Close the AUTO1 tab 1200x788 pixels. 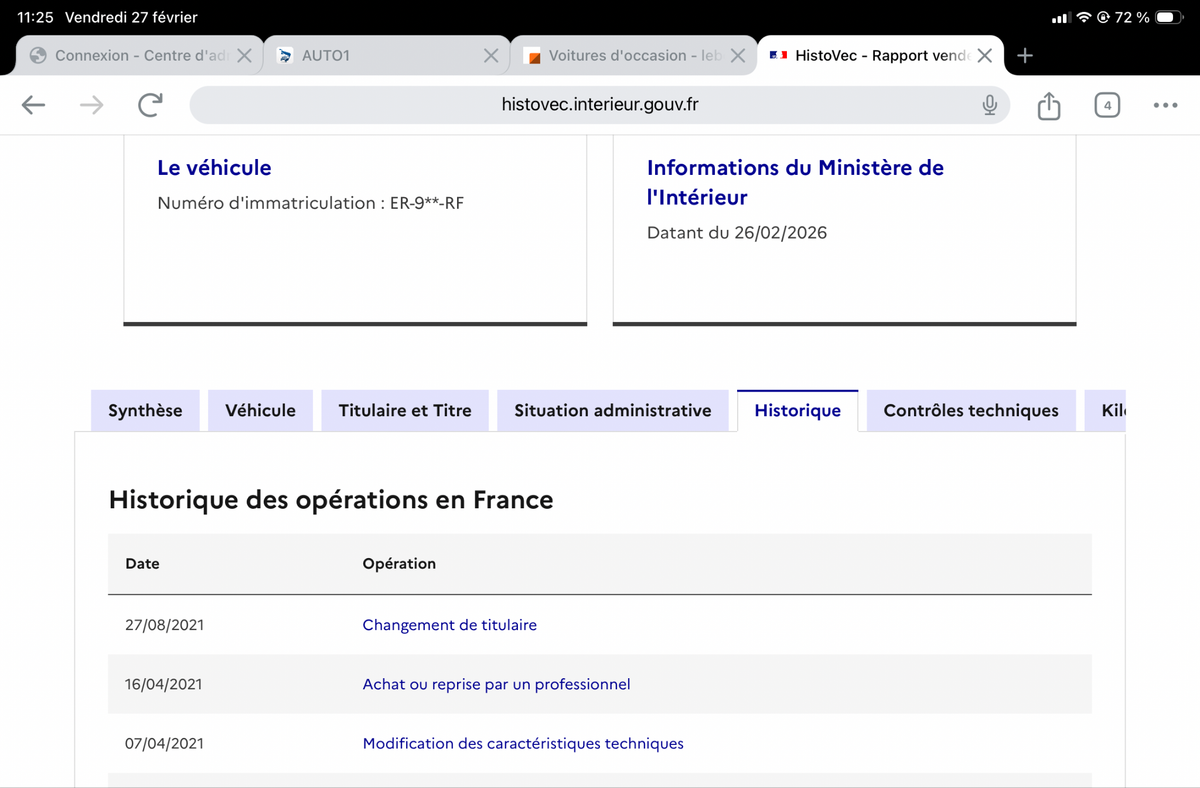(x=491, y=56)
